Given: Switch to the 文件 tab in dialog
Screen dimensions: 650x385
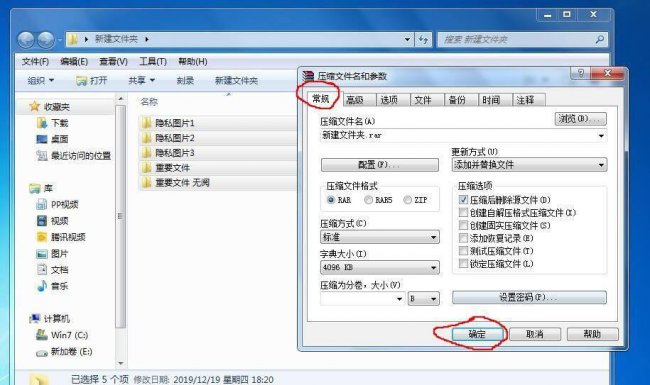Looking at the screenshot, I should [423, 100].
